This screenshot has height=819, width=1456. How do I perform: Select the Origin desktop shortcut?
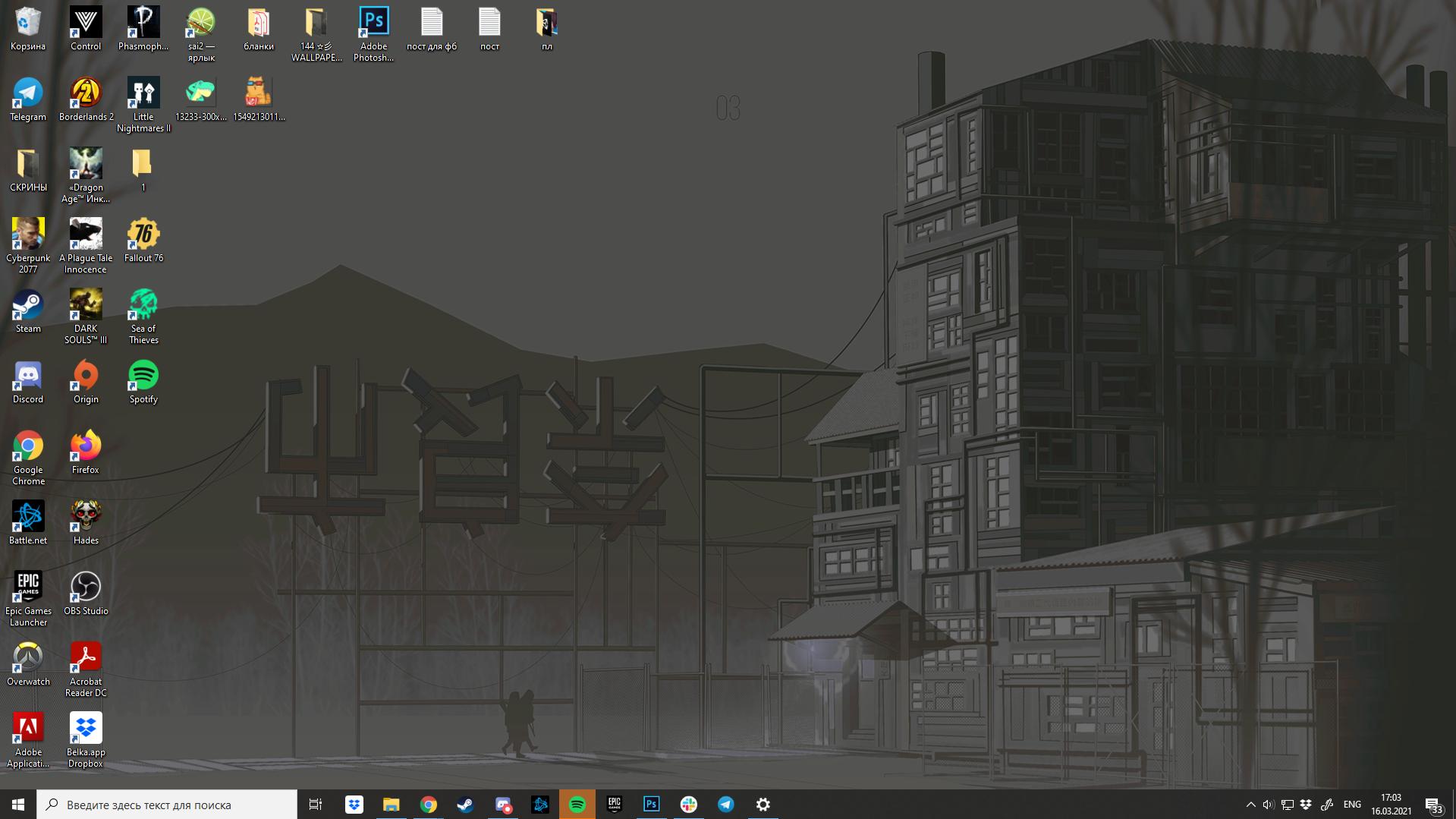coord(86,383)
